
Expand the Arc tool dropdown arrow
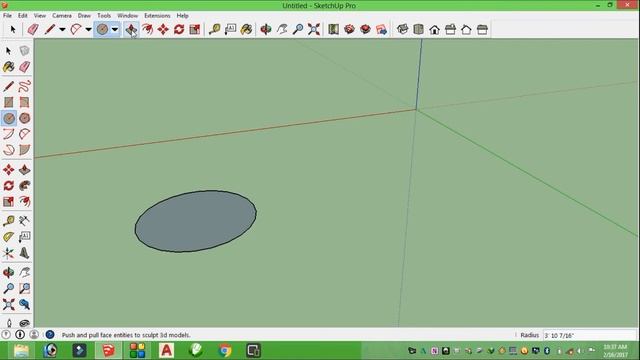(x=88, y=29)
